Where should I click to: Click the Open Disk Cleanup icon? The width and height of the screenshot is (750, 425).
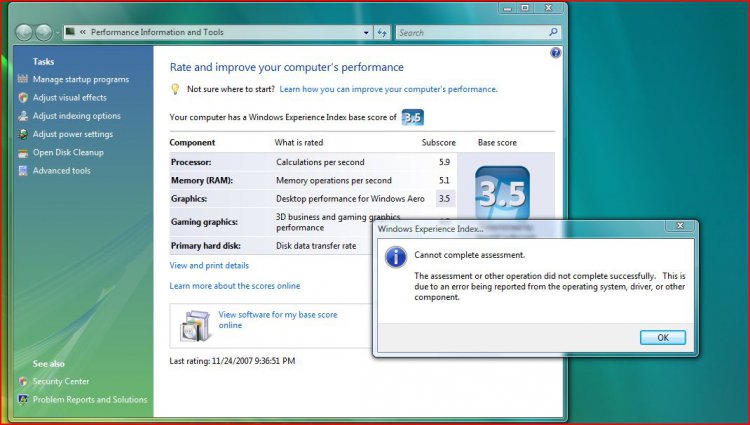coord(22,153)
